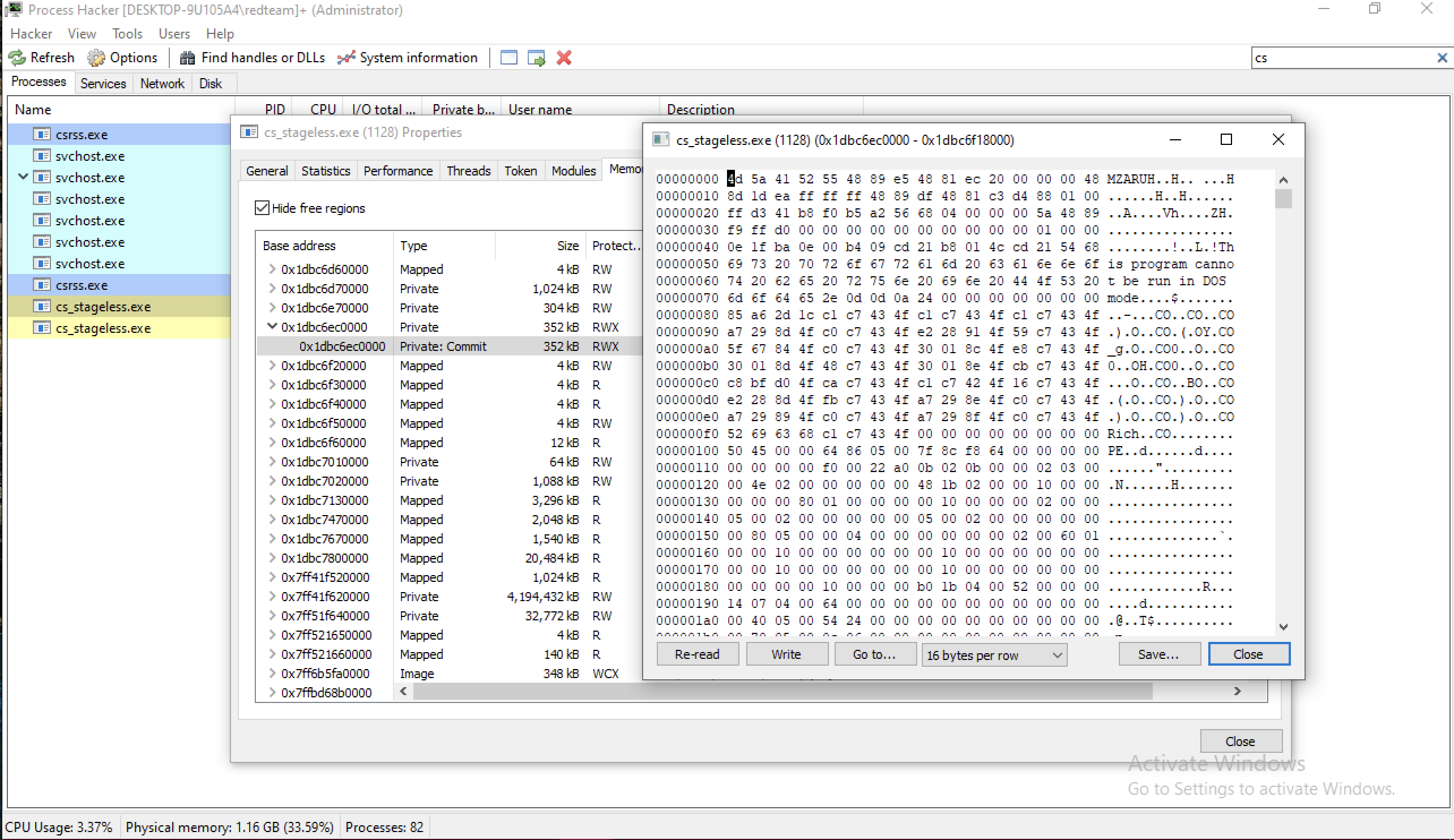The width and height of the screenshot is (1454, 840).
Task: Click the Go to... button
Action: point(875,654)
